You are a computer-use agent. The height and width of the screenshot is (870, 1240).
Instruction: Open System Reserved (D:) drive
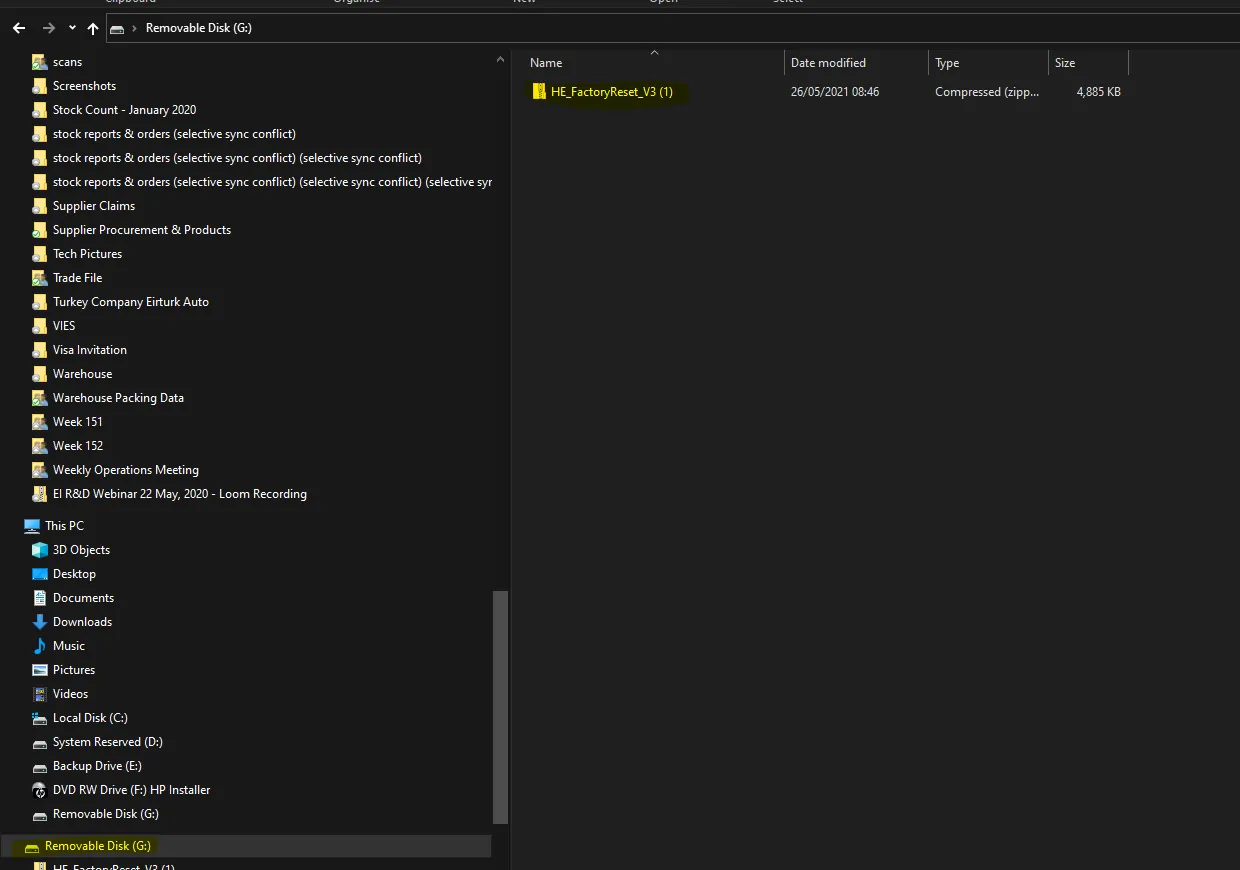[107, 742]
